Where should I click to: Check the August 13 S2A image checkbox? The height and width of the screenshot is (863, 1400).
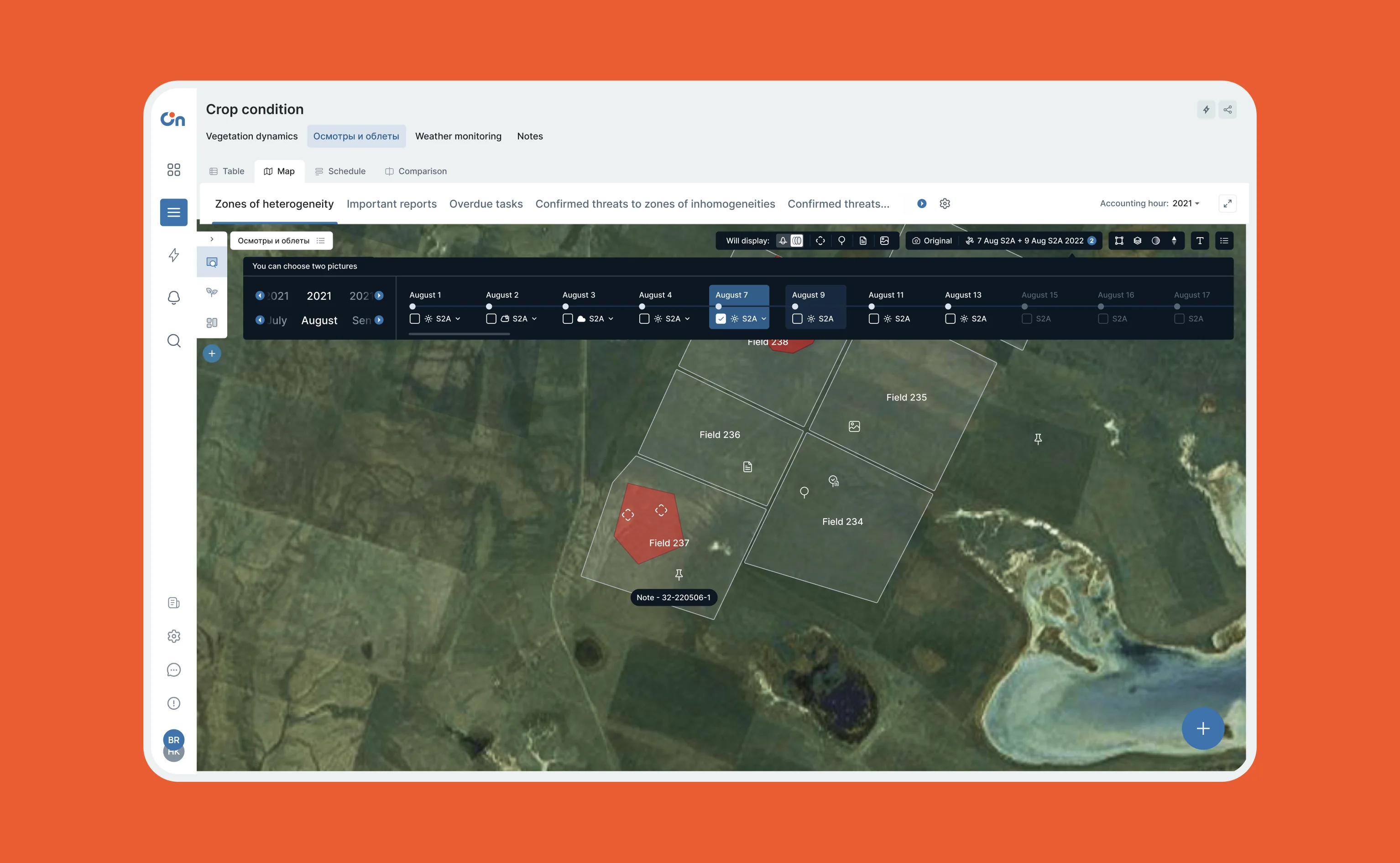950,319
